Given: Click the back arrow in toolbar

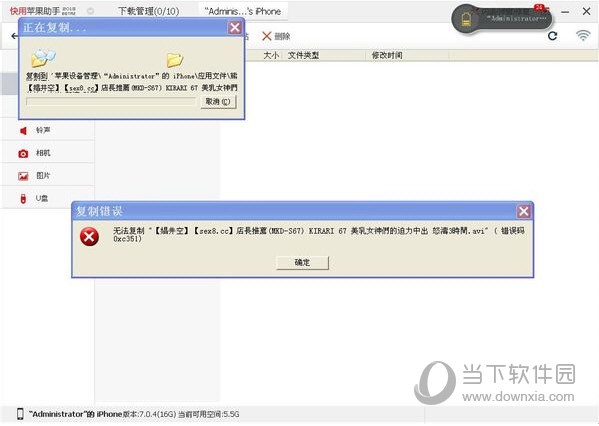Looking at the screenshot, I should [x=14, y=36].
